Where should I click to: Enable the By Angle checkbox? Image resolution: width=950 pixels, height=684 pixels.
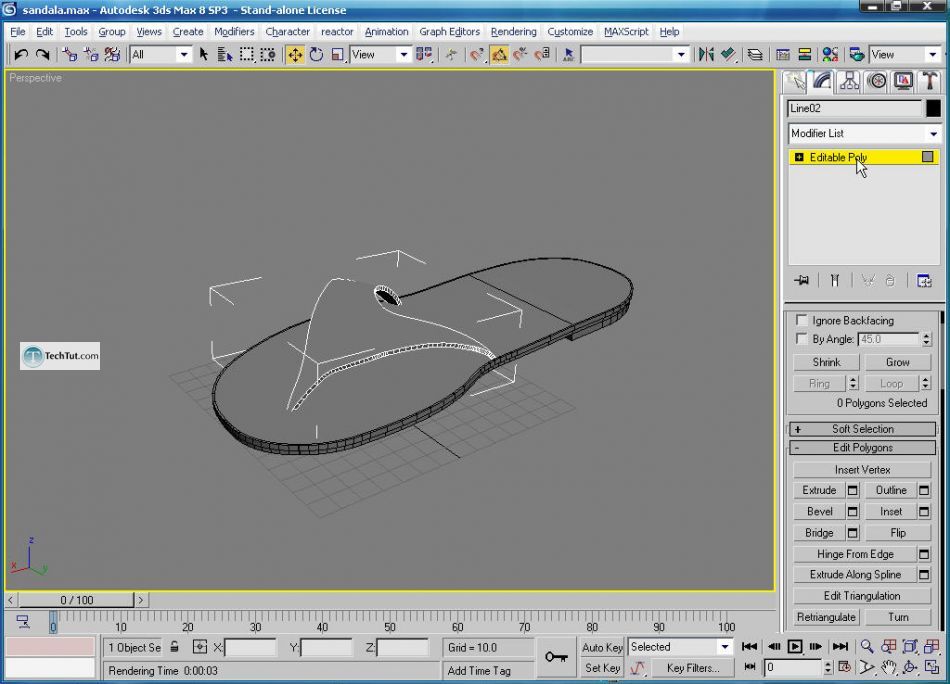click(x=802, y=339)
